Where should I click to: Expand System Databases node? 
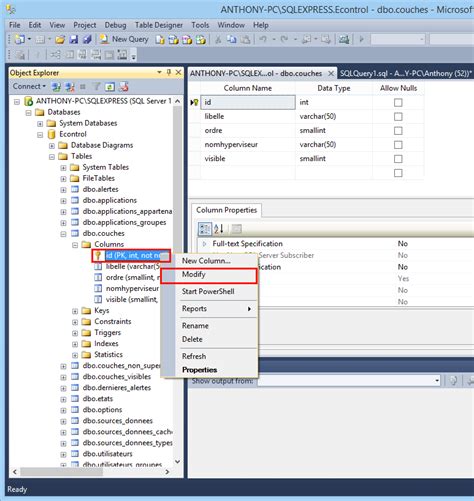[x=40, y=124]
